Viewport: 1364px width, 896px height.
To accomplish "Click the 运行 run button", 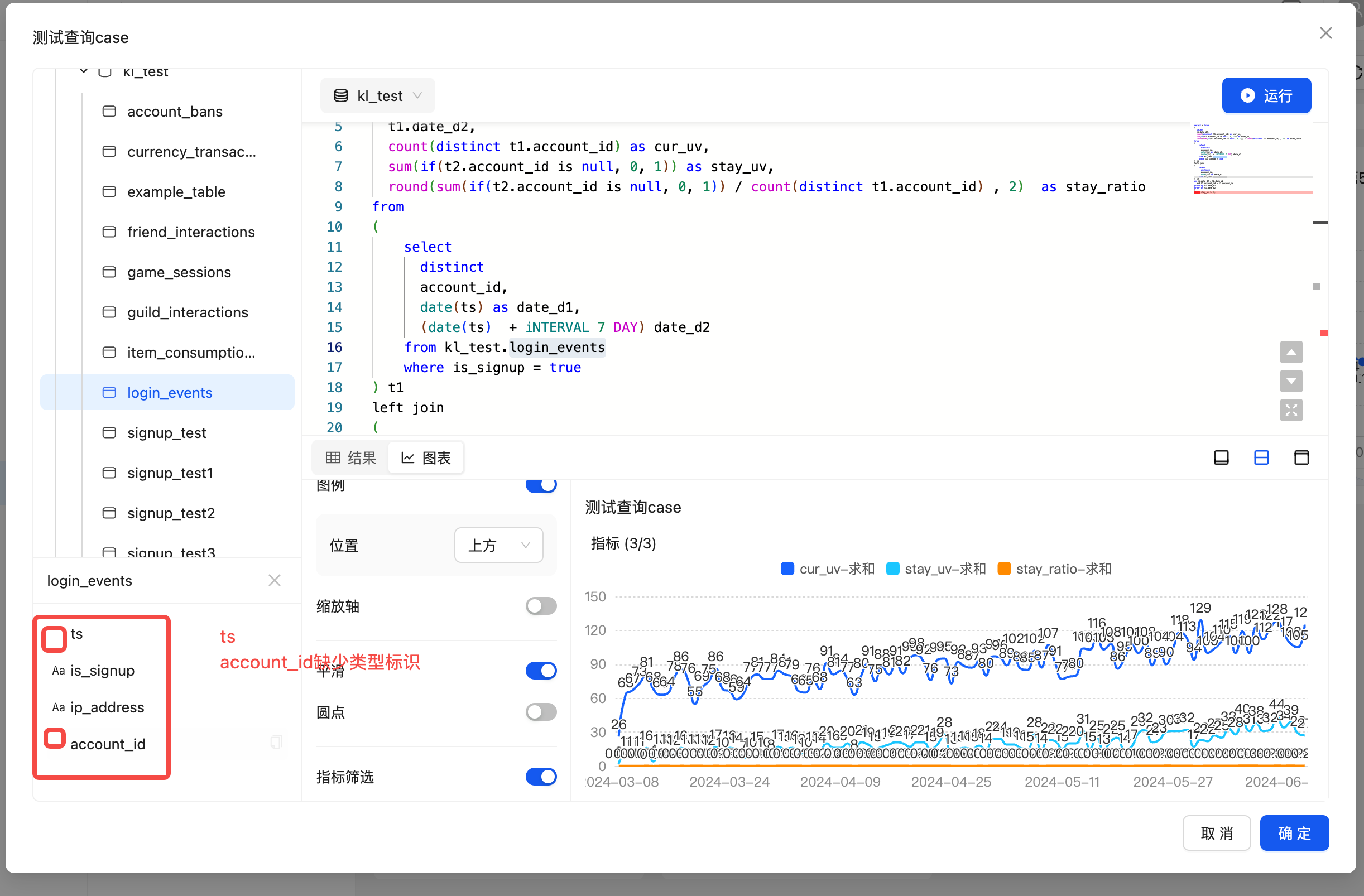I will pyautogui.click(x=1265, y=95).
